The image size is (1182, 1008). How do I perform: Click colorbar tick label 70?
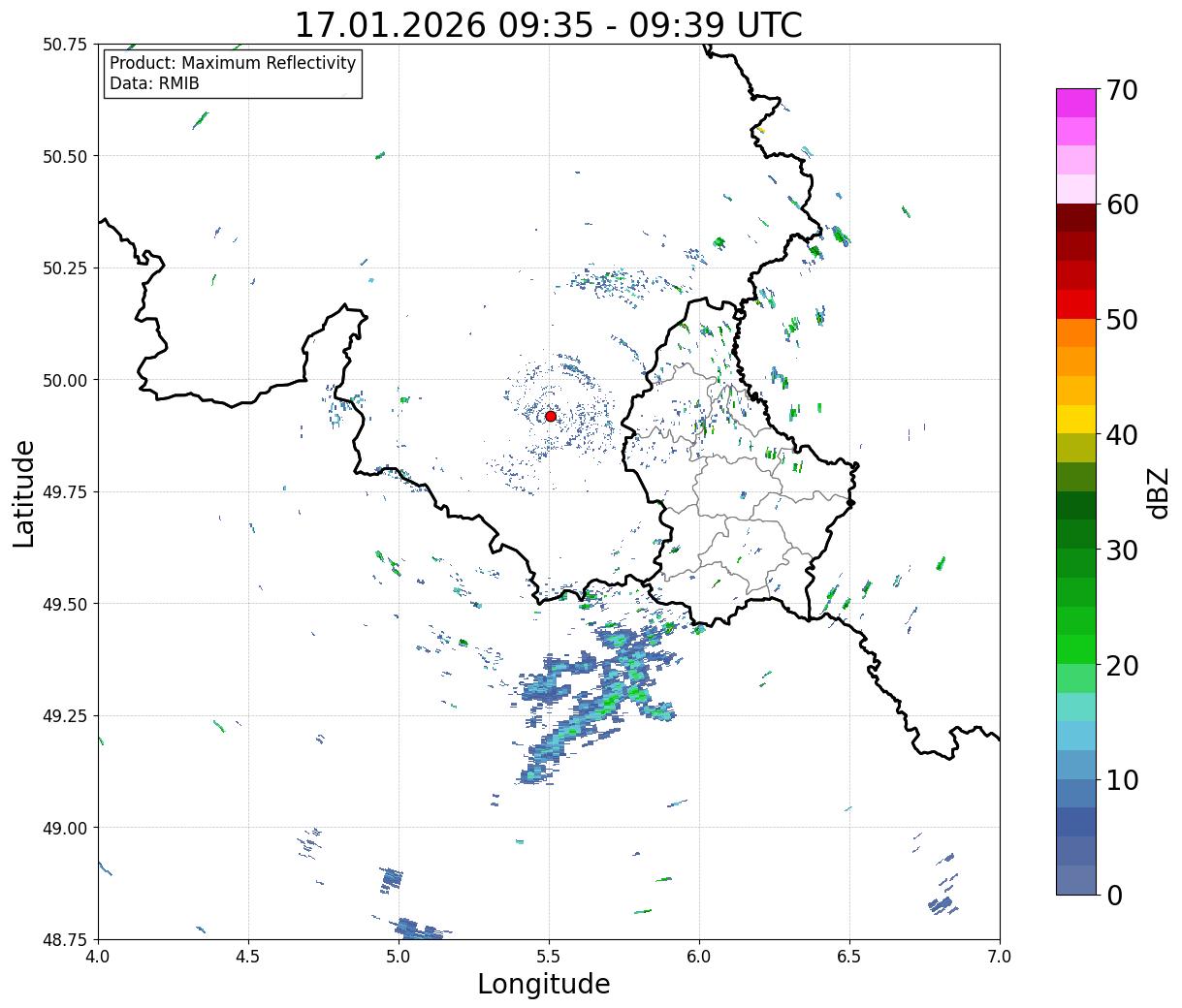coord(1121,90)
